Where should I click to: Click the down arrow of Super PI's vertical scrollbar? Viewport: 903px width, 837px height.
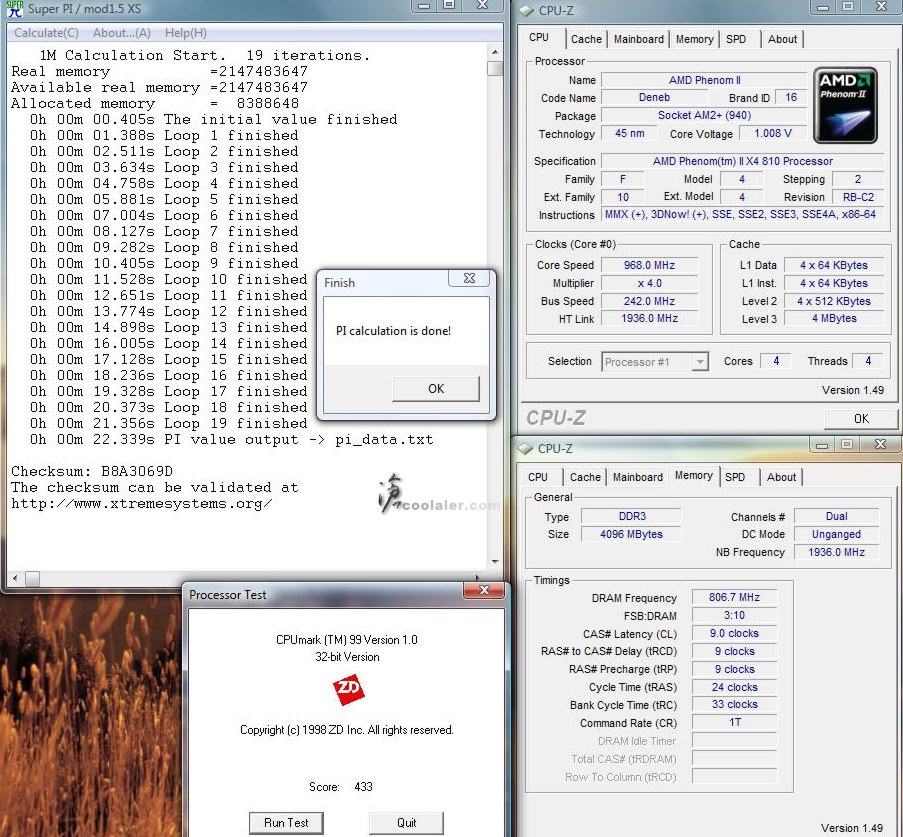(495, 562)
